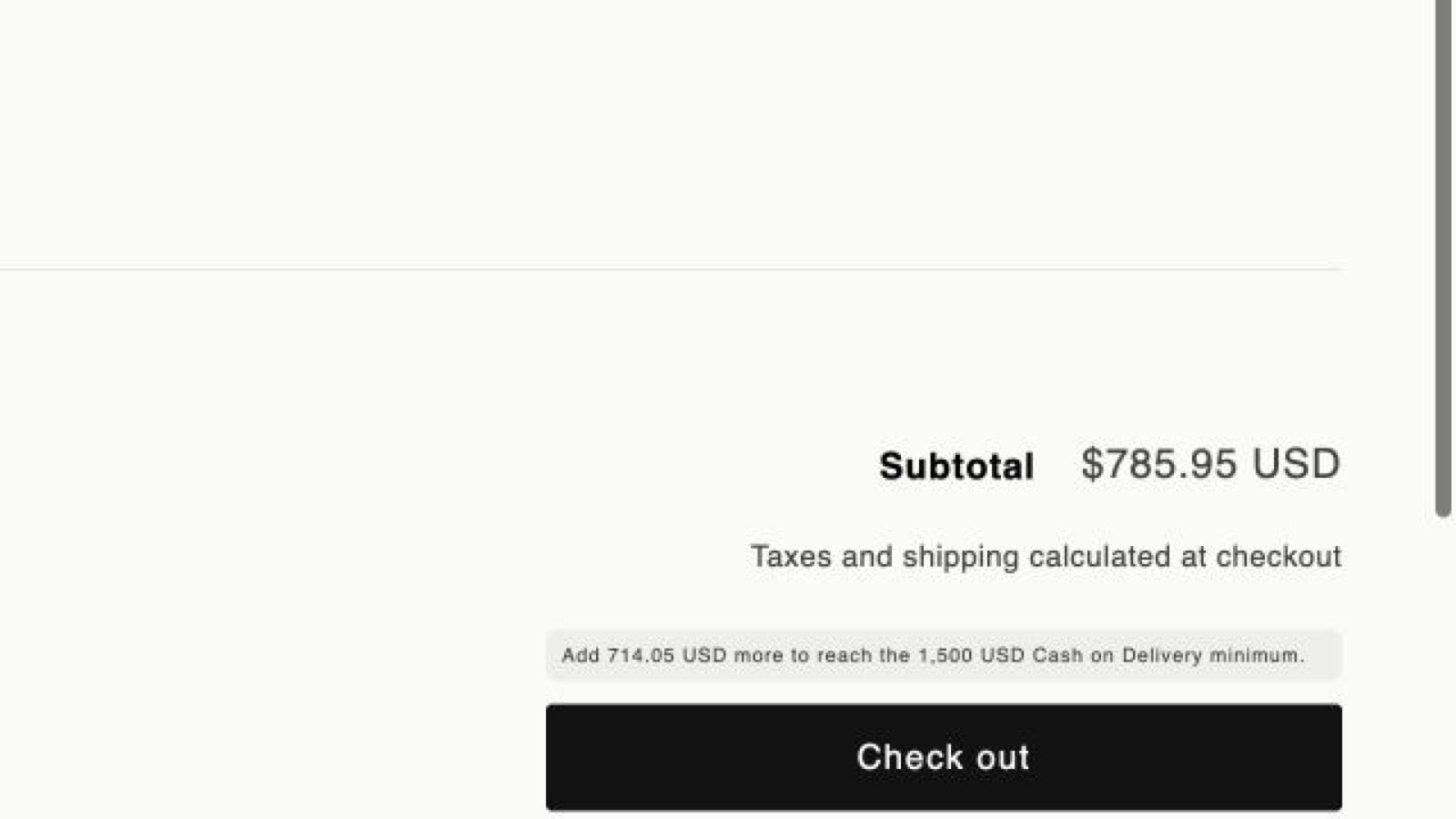Image resolution: width=1456 pixels, height=819 pixels.
Task: Click the word reach in the banner
Action: tap(844, 655)
